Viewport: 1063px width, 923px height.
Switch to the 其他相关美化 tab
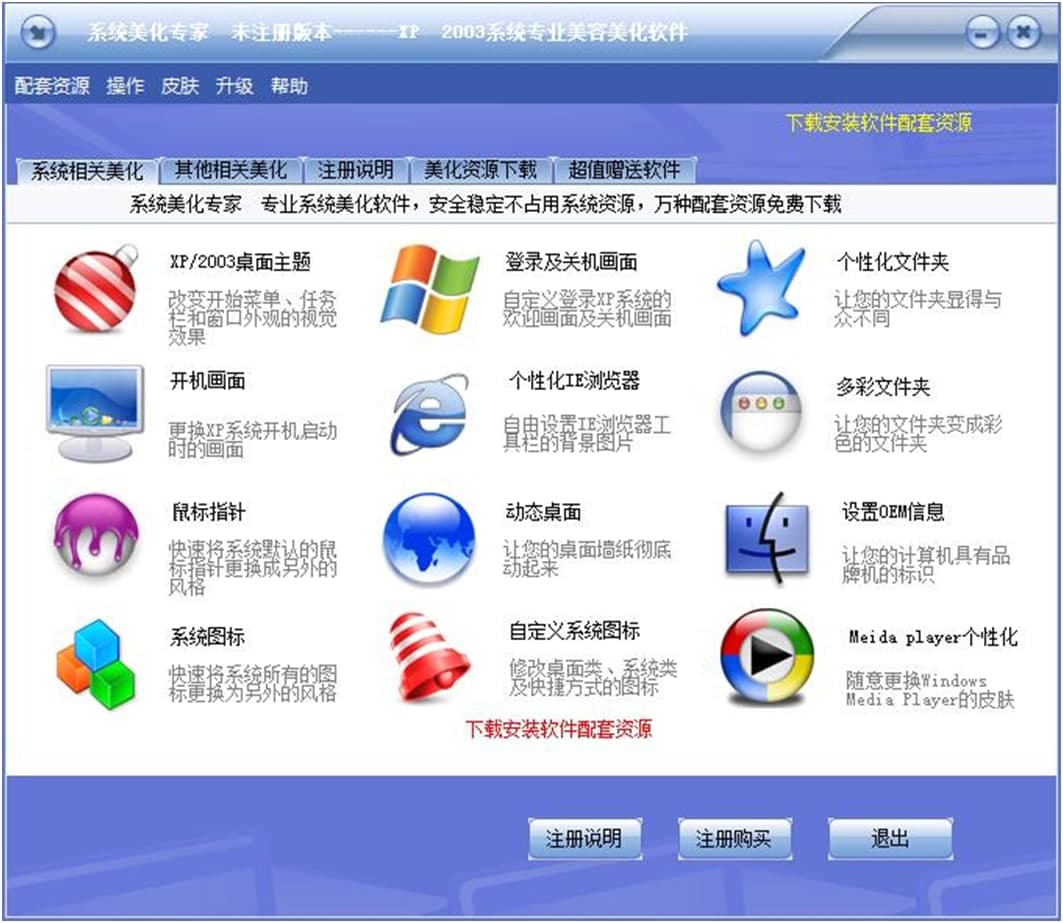coord(231,170)
